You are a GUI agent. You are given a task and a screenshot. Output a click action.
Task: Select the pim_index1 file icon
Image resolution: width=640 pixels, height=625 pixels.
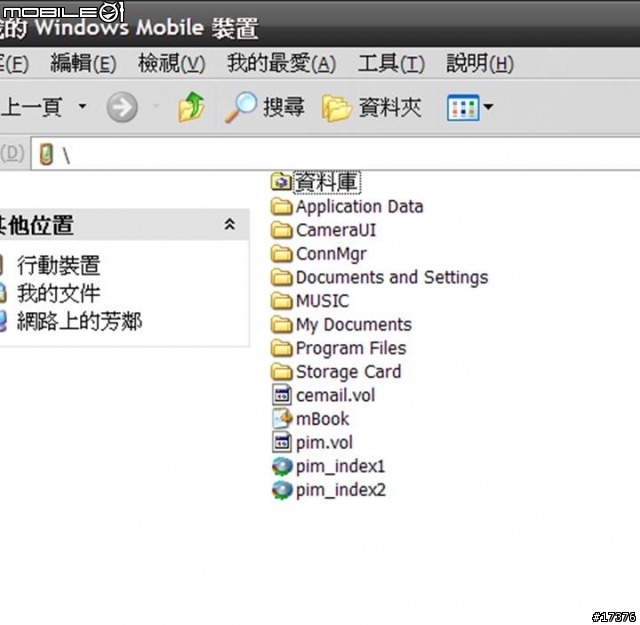[282, 466]
